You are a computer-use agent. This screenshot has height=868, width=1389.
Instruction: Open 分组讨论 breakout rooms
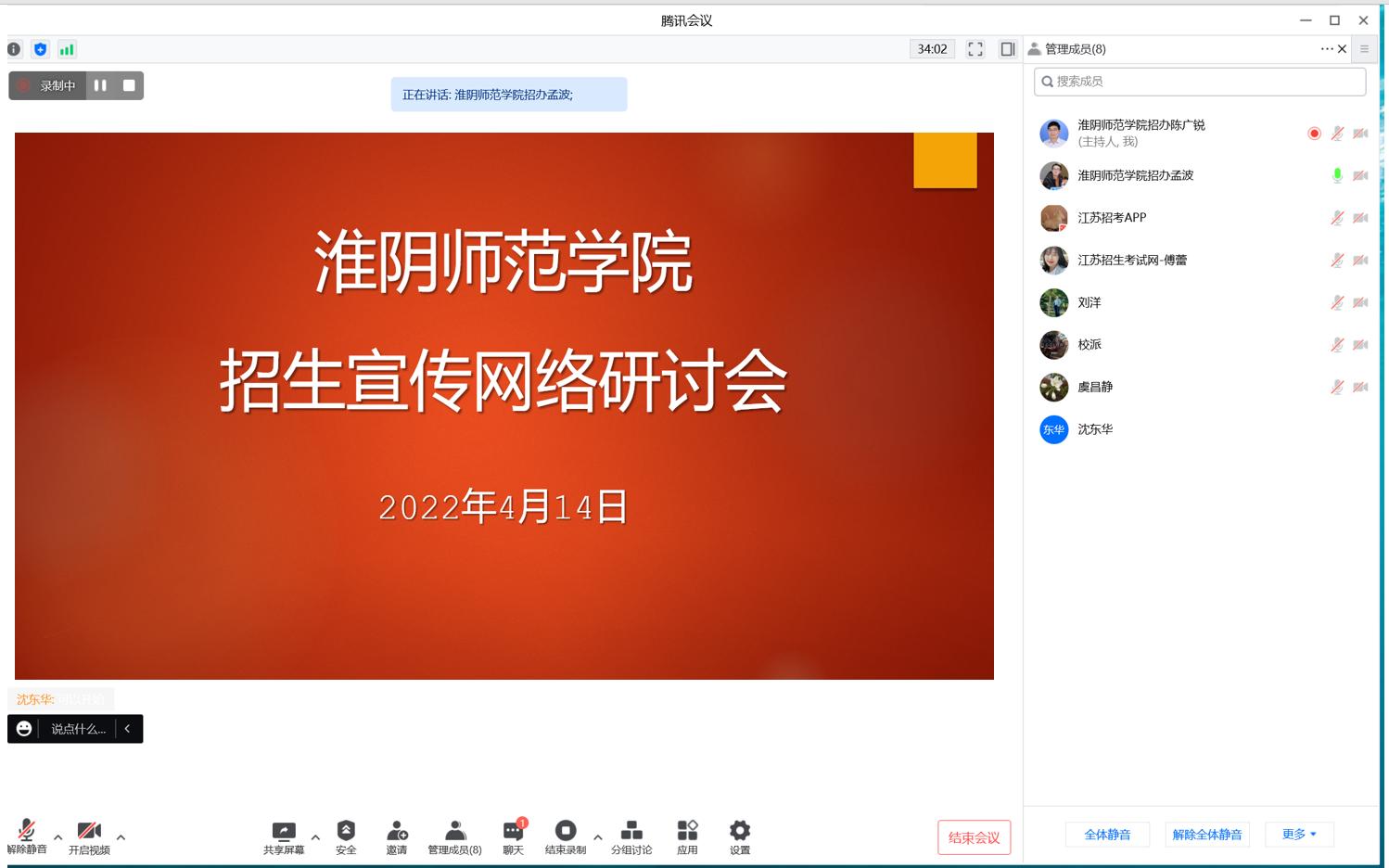click(631, 831)
